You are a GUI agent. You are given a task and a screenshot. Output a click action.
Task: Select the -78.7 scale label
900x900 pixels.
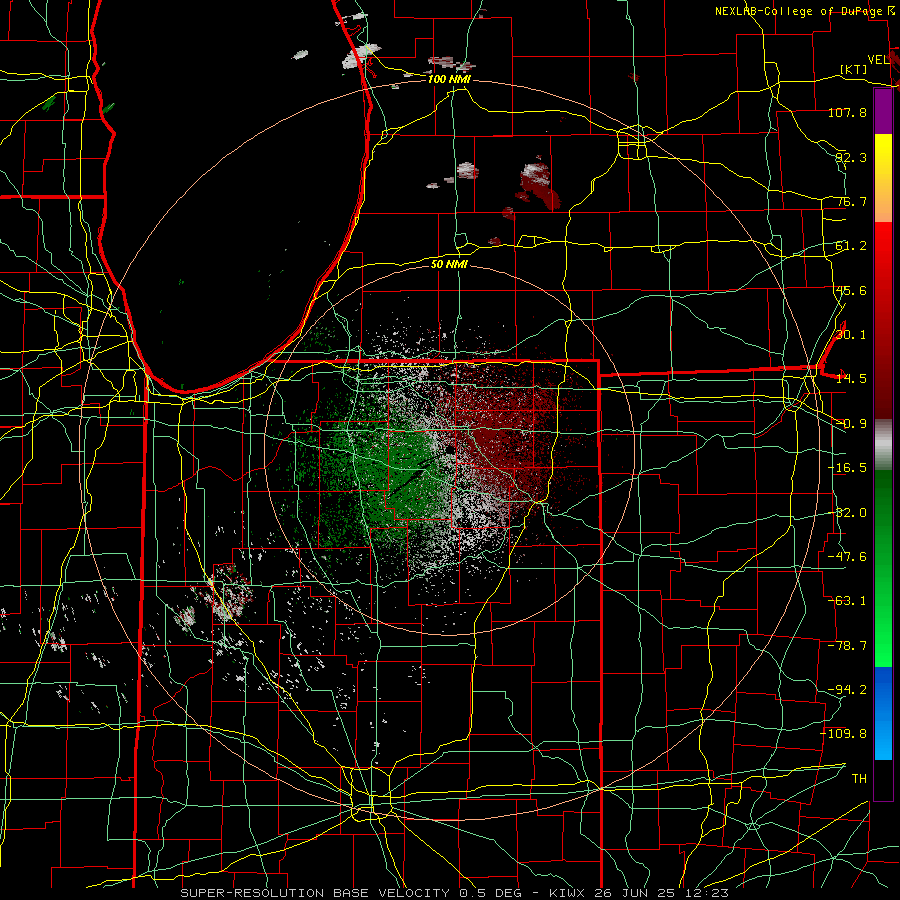(x=847, y=646)
